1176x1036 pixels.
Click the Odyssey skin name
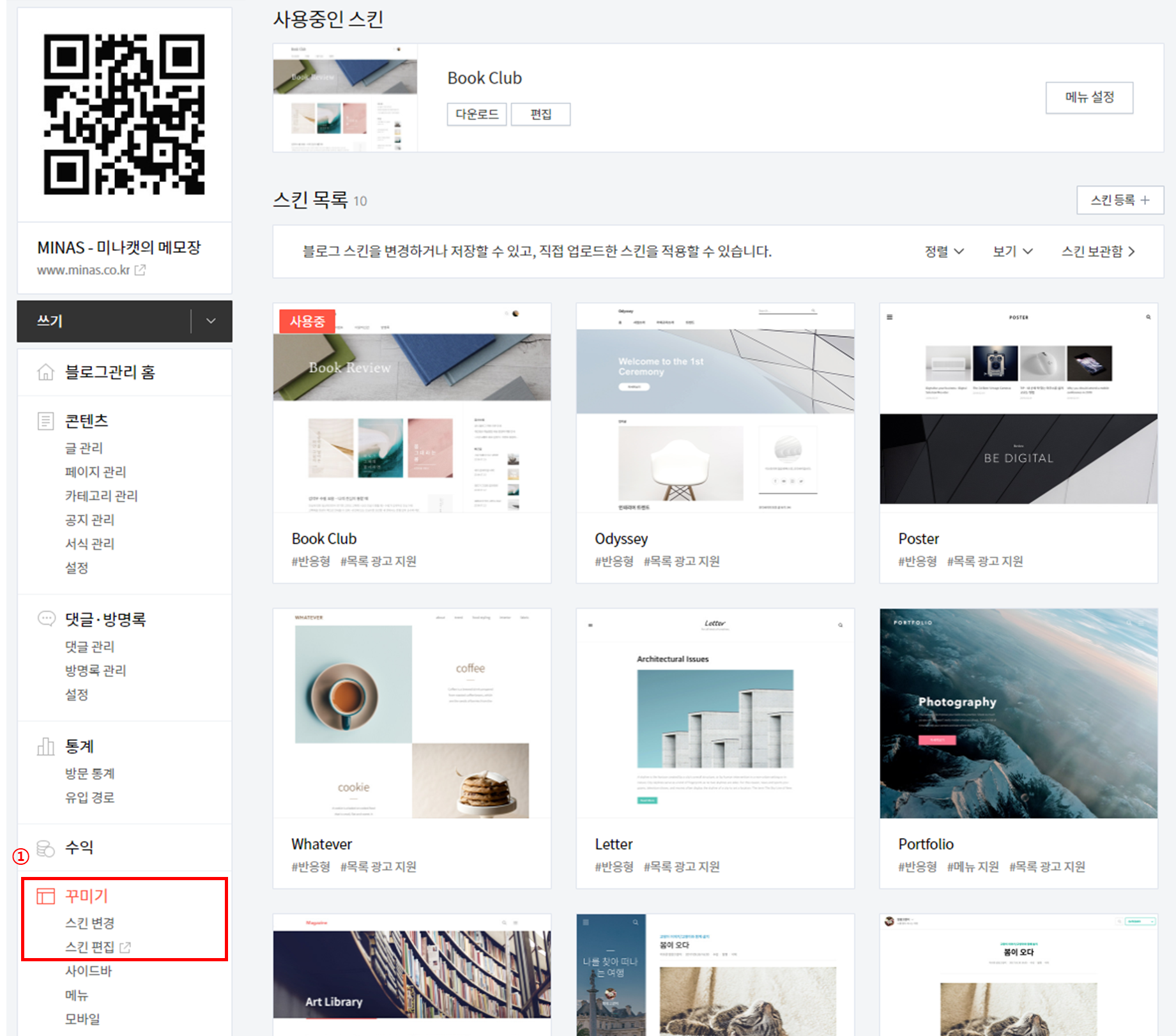[621, 538]
